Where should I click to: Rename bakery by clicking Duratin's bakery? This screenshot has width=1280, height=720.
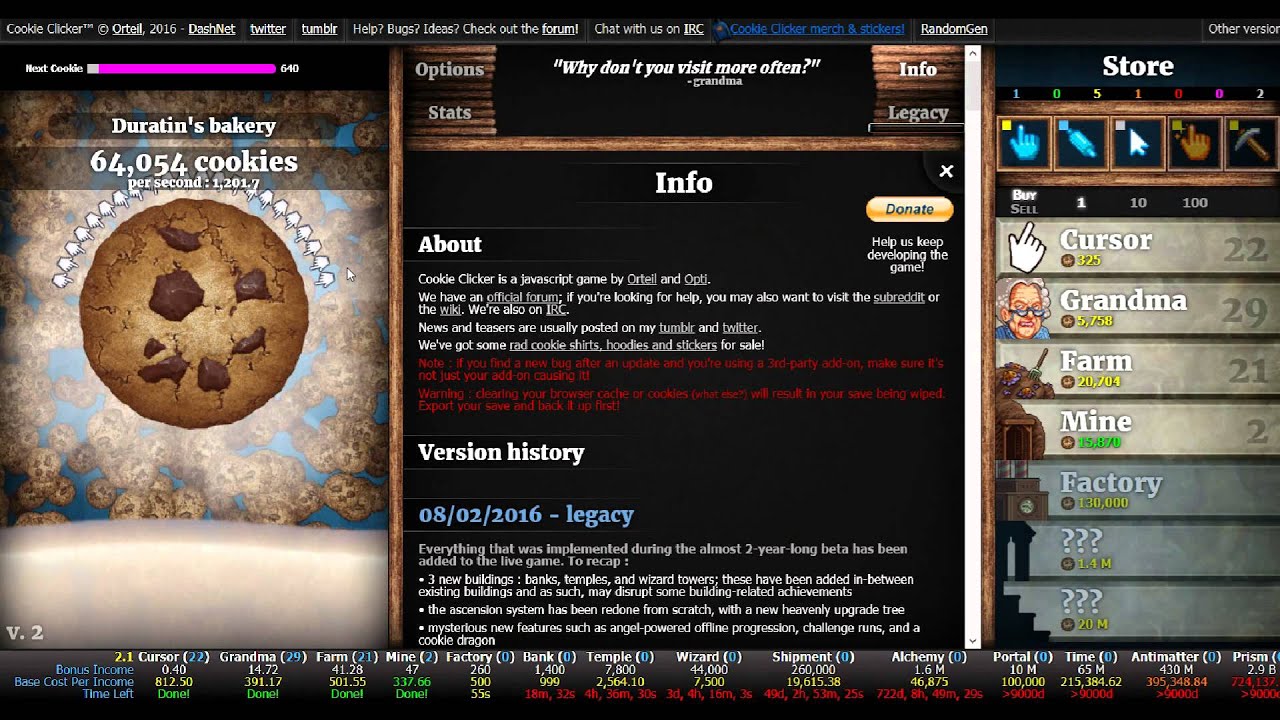(x=194, y=126)
